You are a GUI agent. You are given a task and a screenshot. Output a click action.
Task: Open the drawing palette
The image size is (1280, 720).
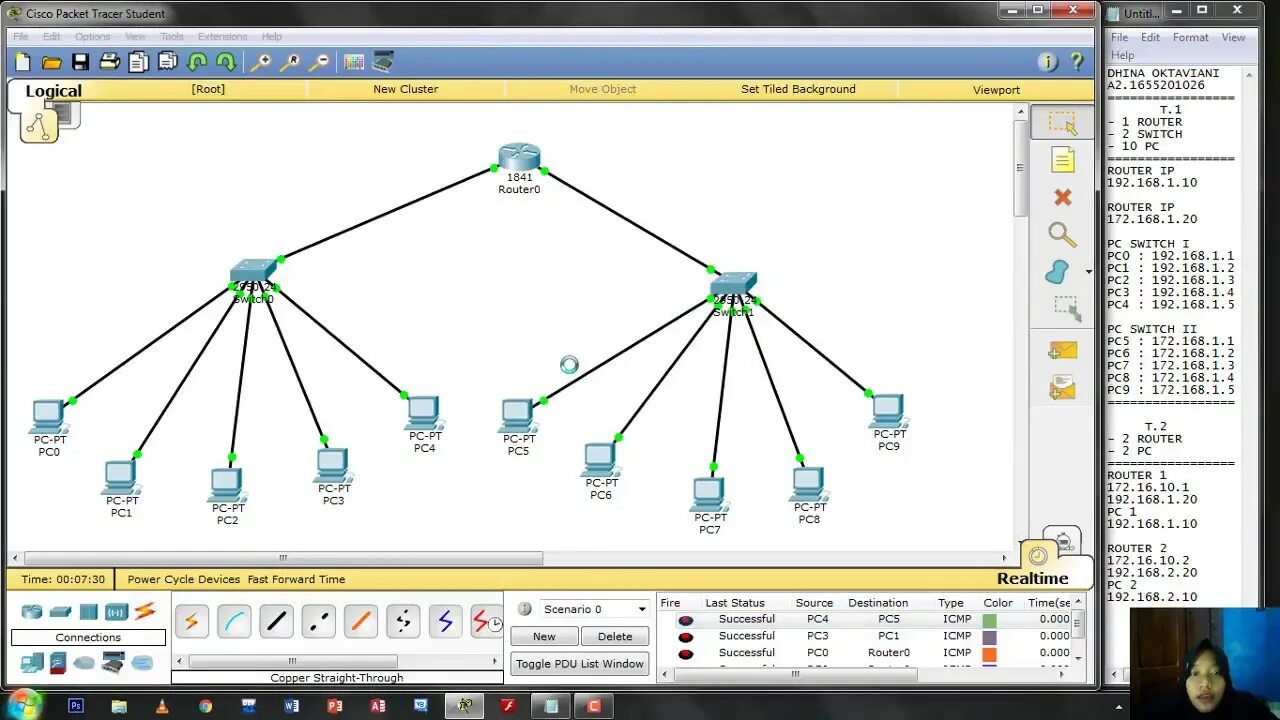[354, 62]
